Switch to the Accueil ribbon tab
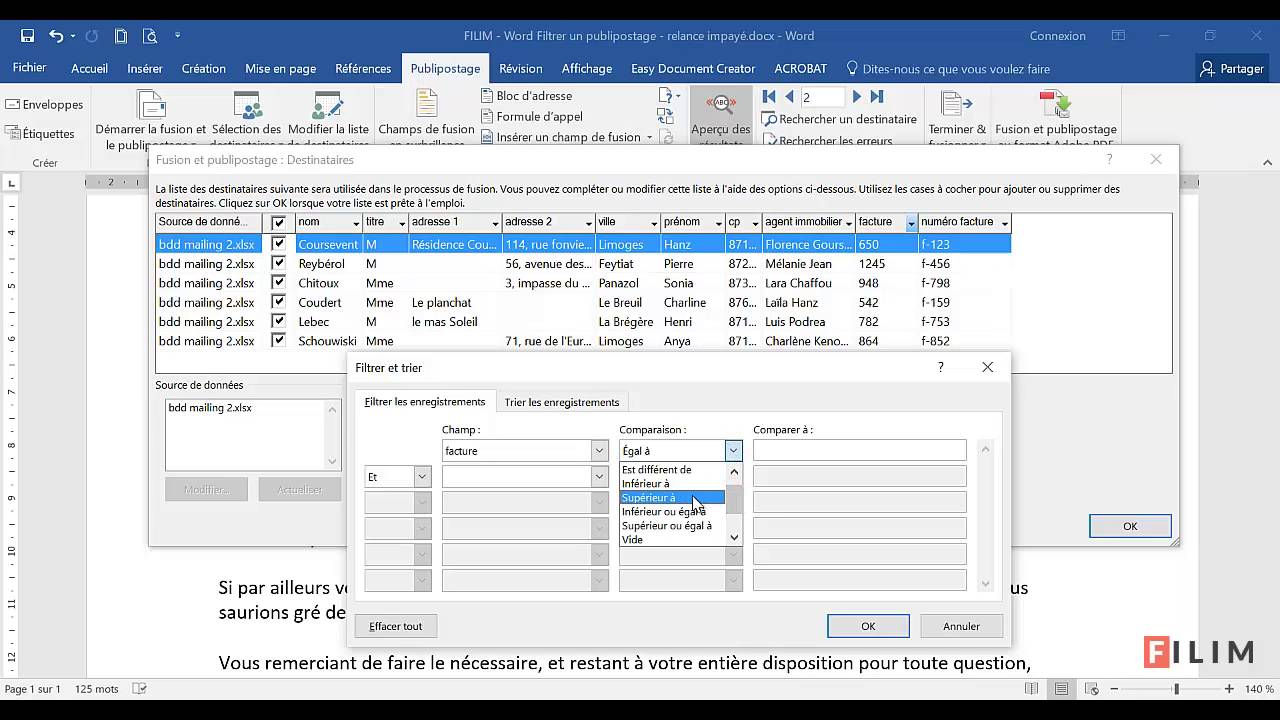Screen dimensions: 1280x720 [90, 69]
